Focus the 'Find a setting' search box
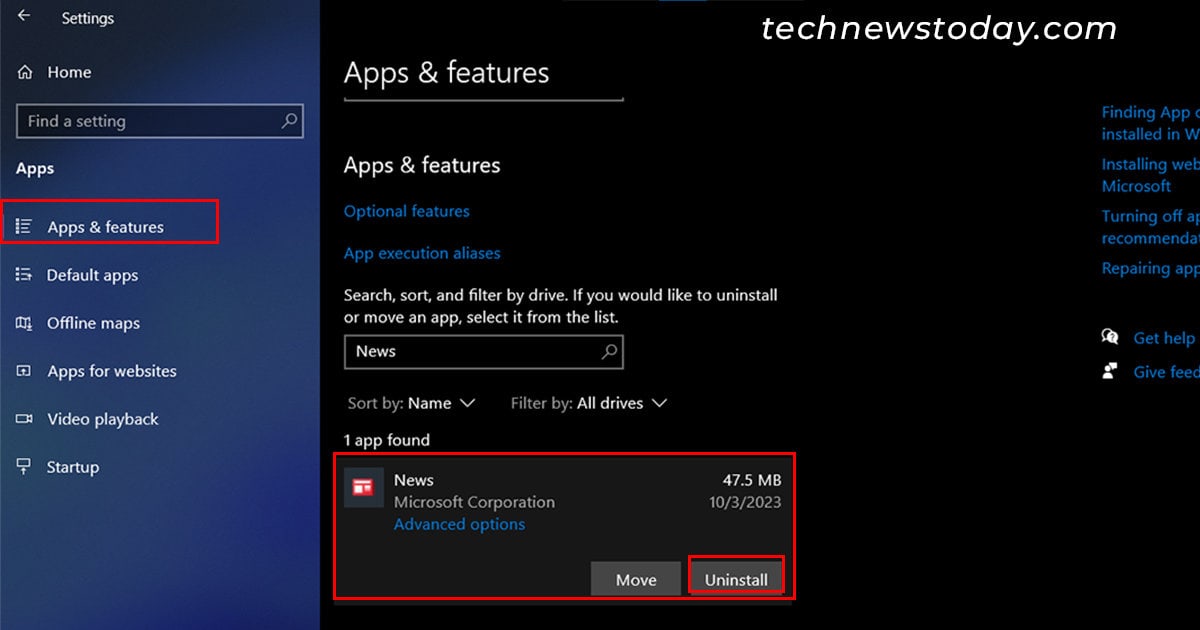Image resolution: width=1200 pixels, height=630 pixels. (x=160, y=121)
